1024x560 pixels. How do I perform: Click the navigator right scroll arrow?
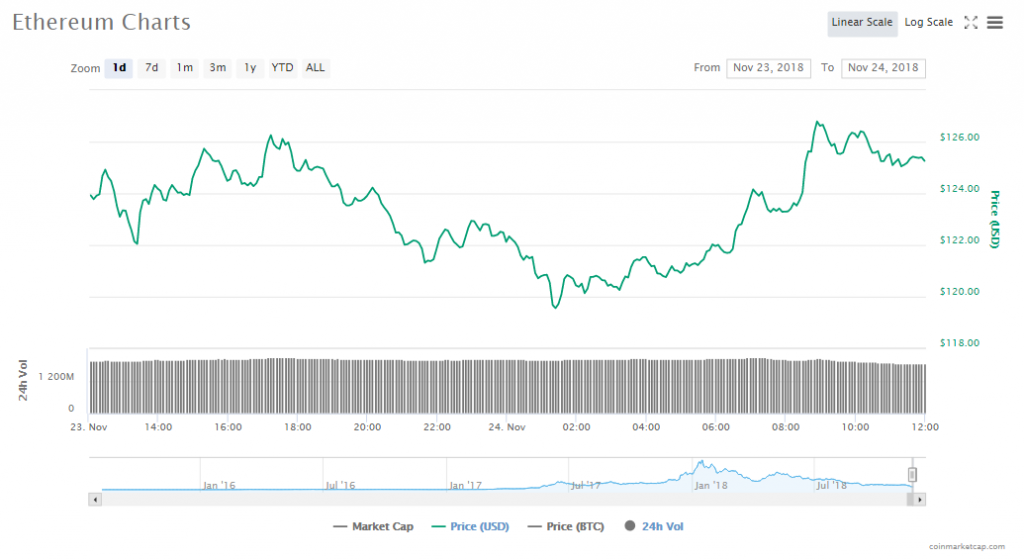coord(919,498)
